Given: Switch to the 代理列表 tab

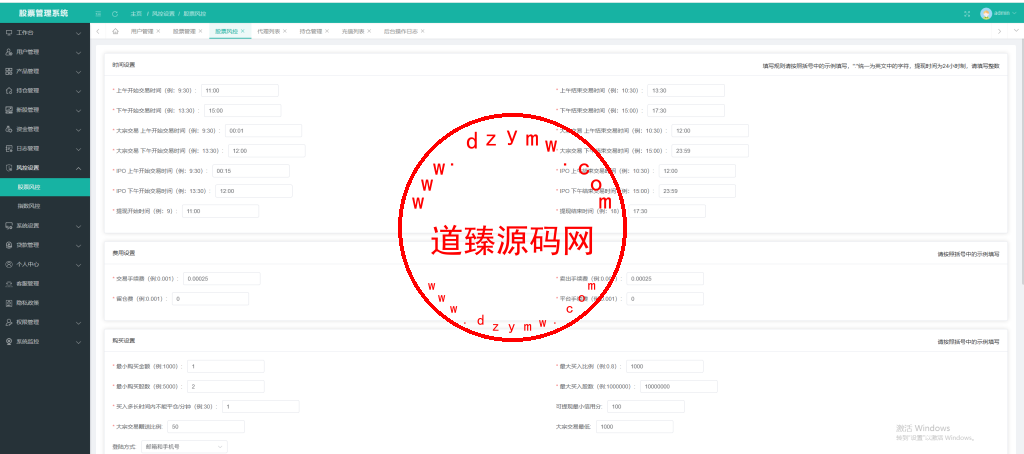Looking at the screenshot, I should (x=268, y=31).
